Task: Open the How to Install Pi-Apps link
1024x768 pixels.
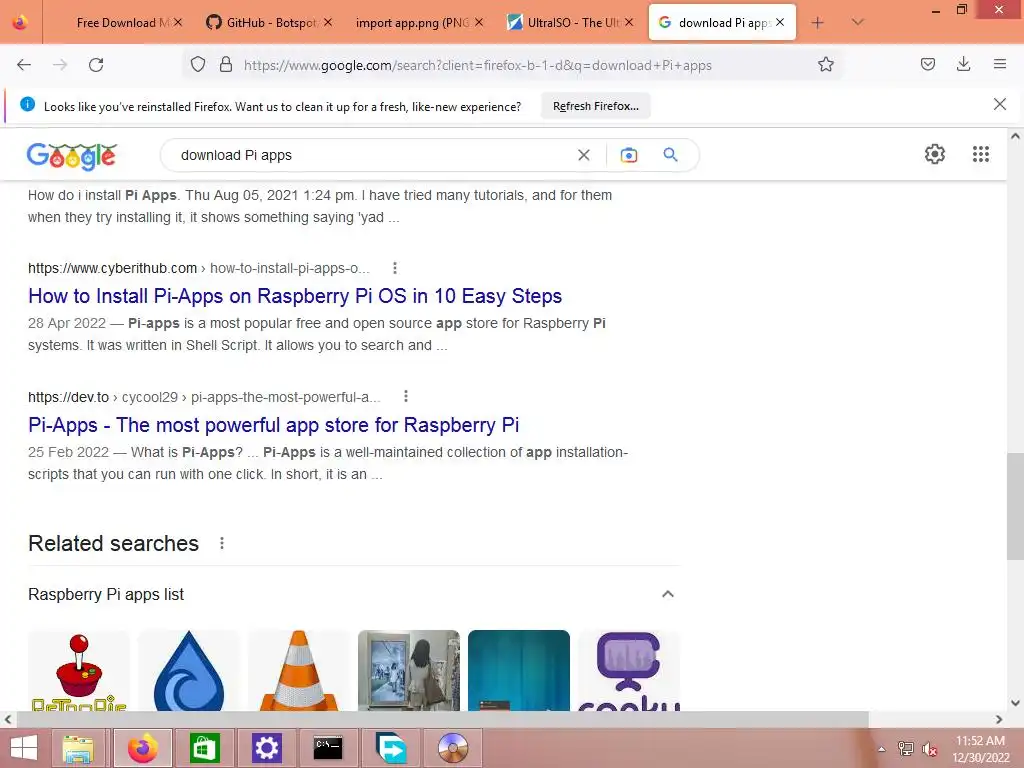Action: (x=295, y=296)
